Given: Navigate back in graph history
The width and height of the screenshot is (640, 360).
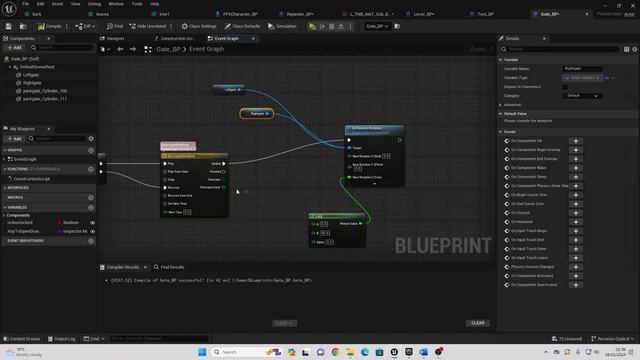Looking at the screenshot, I should [120, 49].
